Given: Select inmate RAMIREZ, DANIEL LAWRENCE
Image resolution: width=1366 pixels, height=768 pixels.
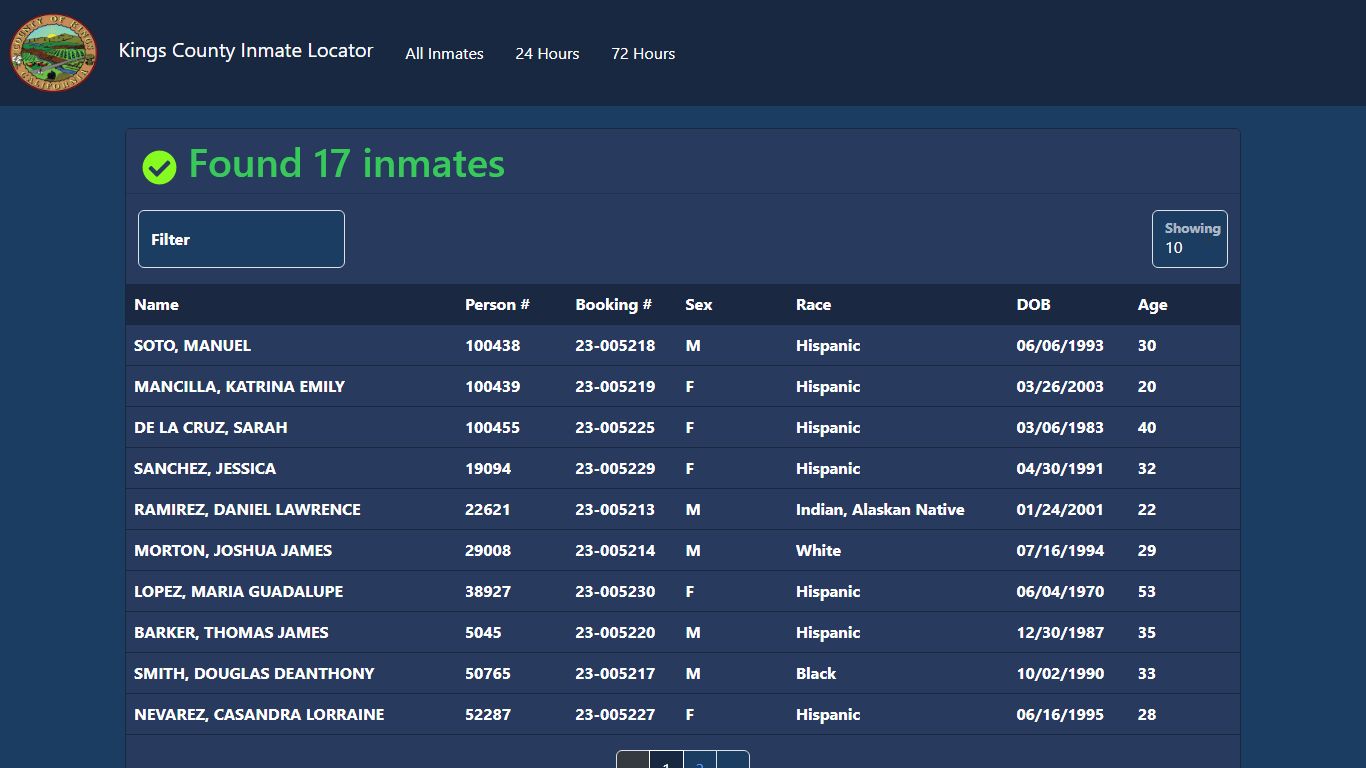Looking at the screenshot, I should 247,510.
